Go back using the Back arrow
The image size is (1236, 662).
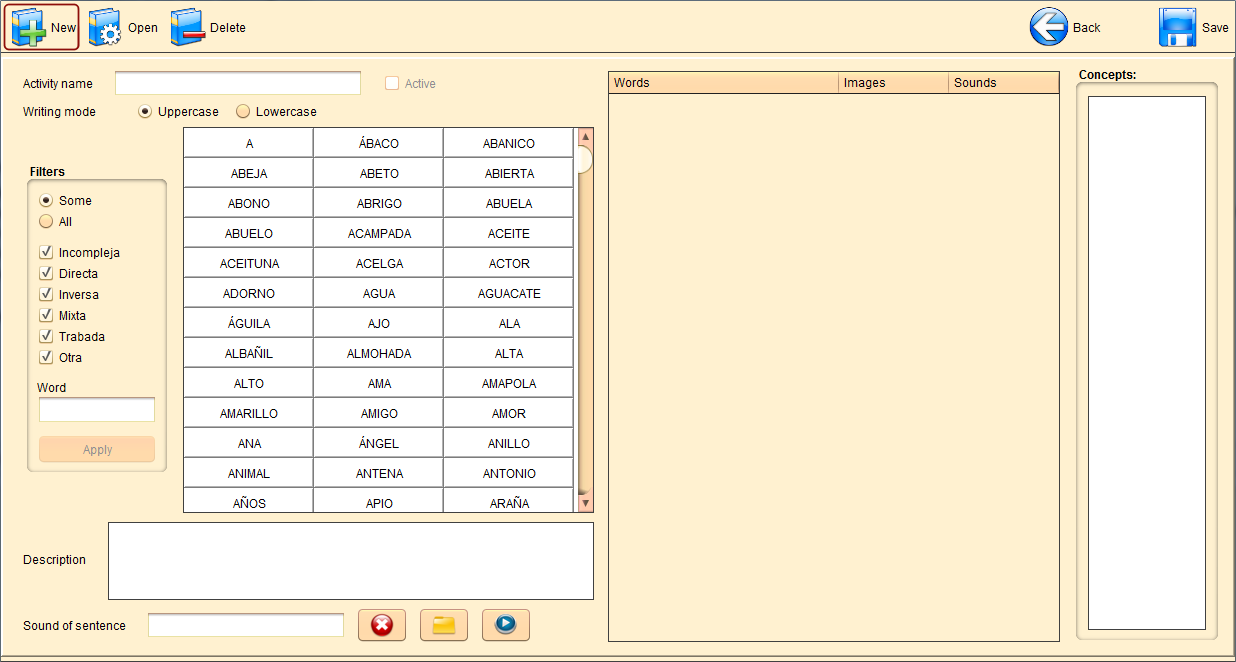pos(1049,27)
